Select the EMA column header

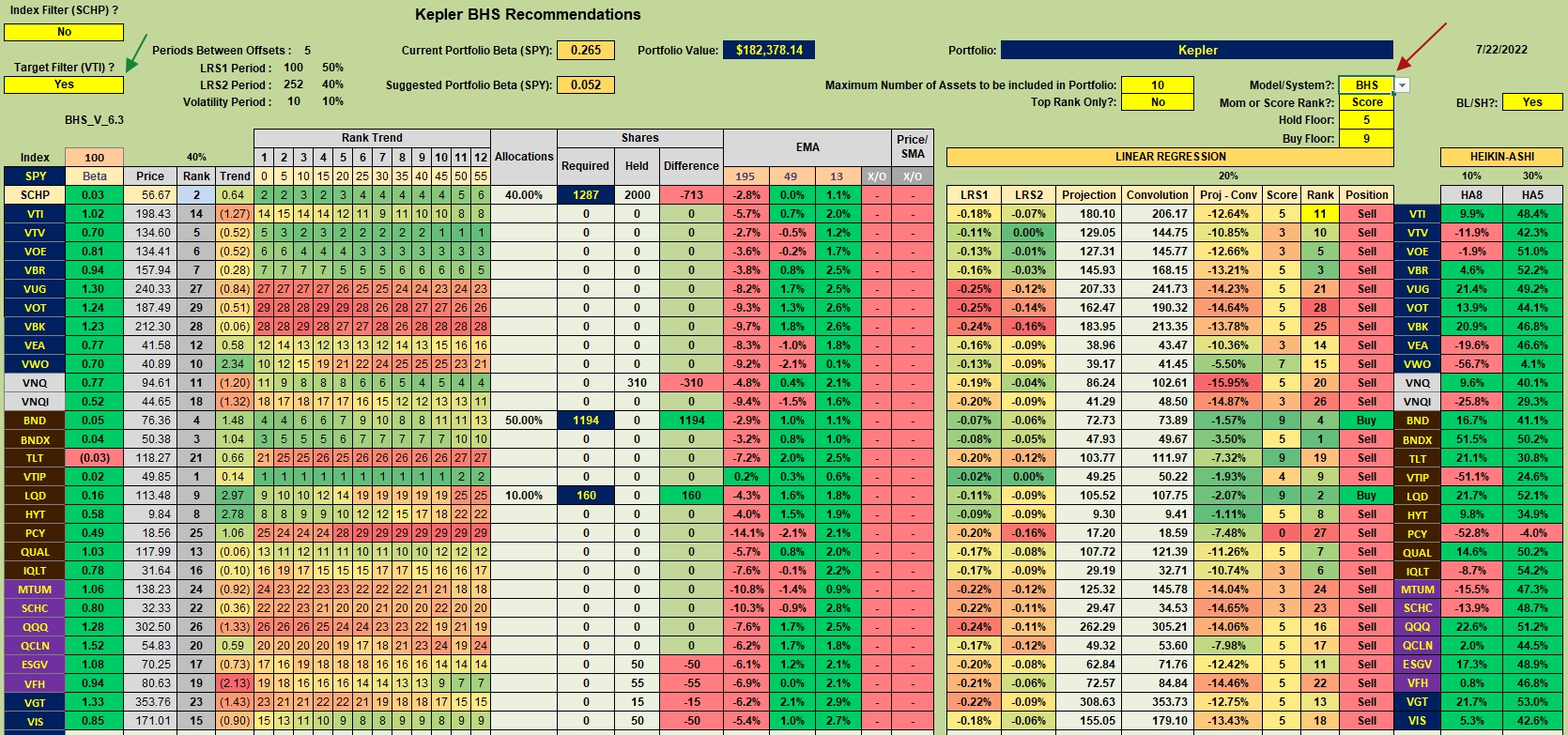point(807,147)
